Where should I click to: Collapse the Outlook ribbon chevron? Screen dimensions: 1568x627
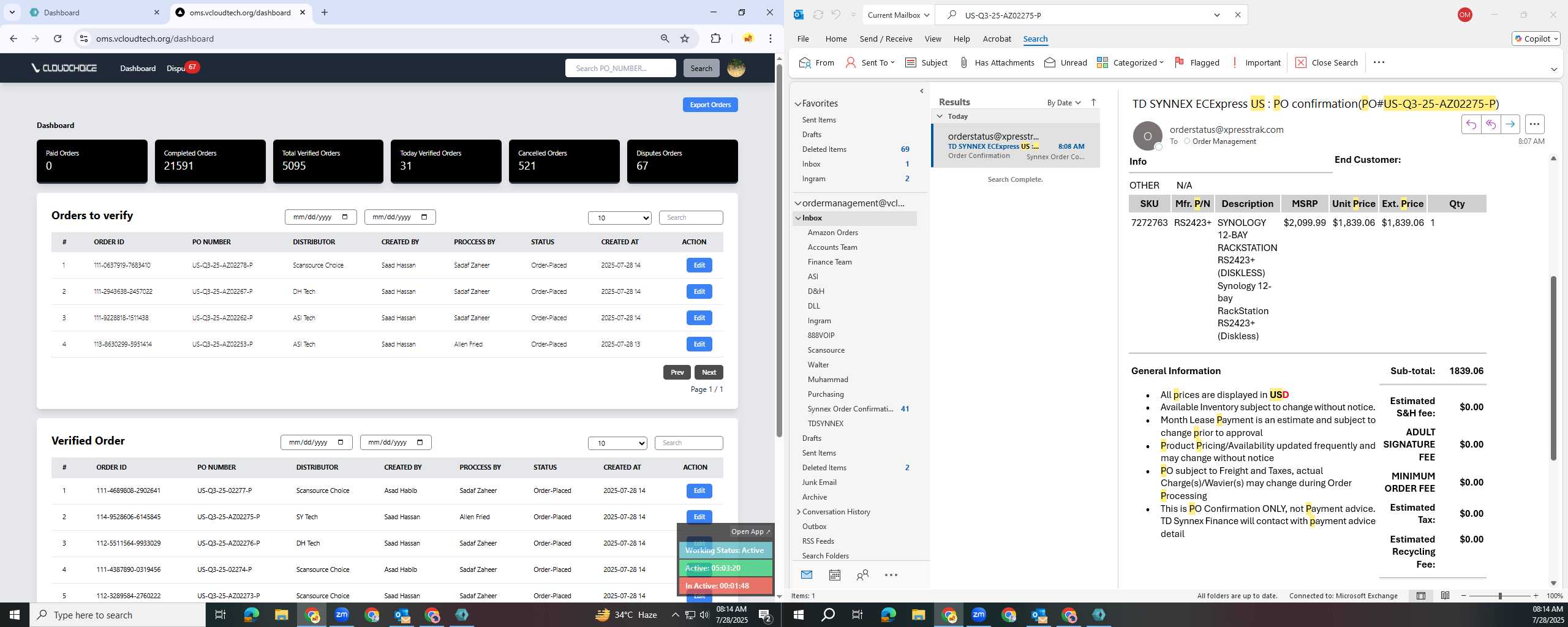point(1554,69)
